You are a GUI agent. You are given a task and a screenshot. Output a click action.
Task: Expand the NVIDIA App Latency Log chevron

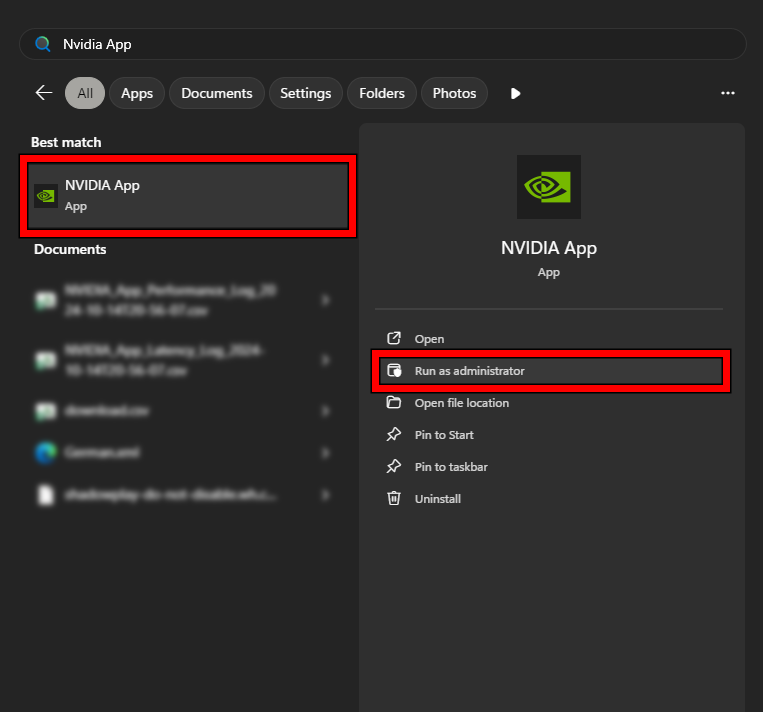point(325,358)
